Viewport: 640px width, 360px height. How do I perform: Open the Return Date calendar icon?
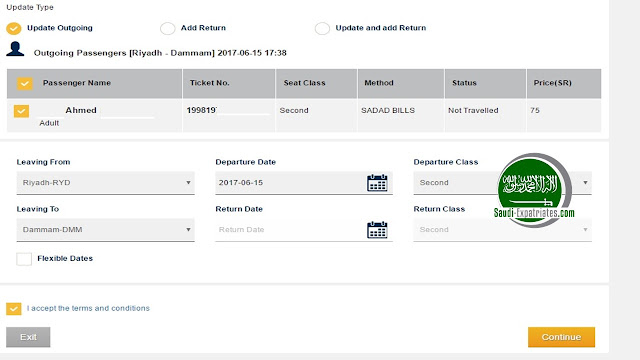[377, 230]
